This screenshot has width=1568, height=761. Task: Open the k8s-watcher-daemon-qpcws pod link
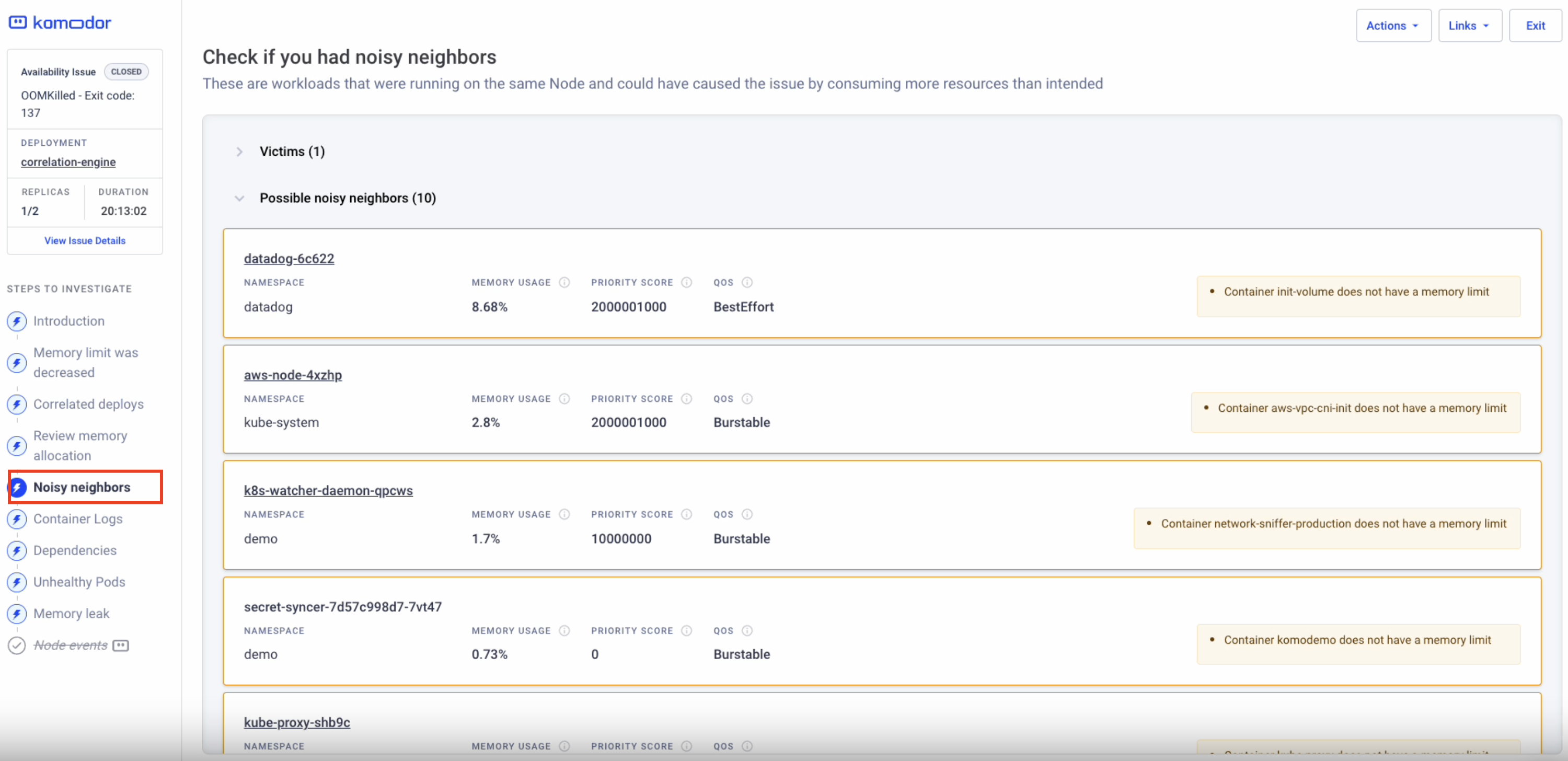tap(328, 491)
